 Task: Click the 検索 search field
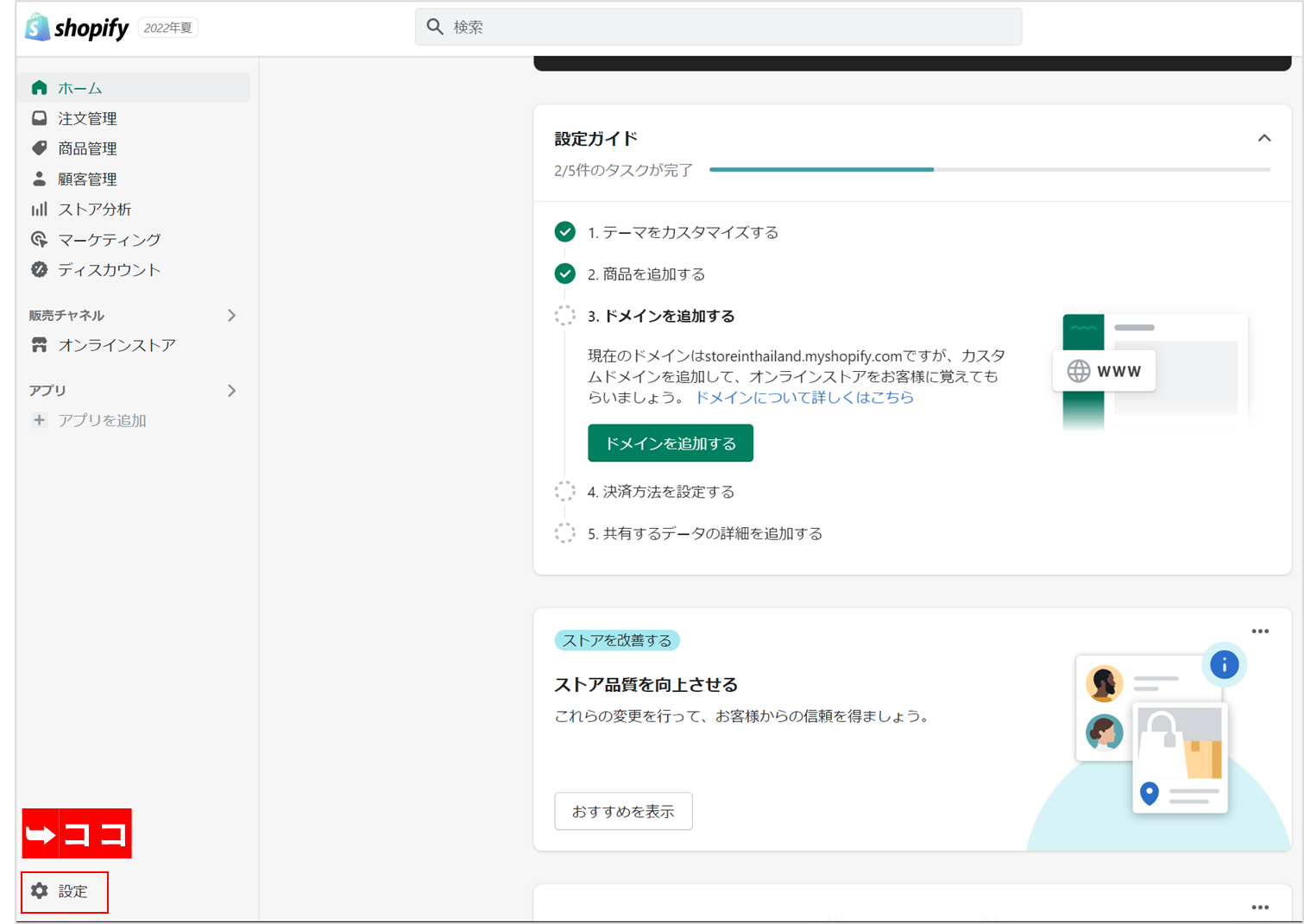718,27
